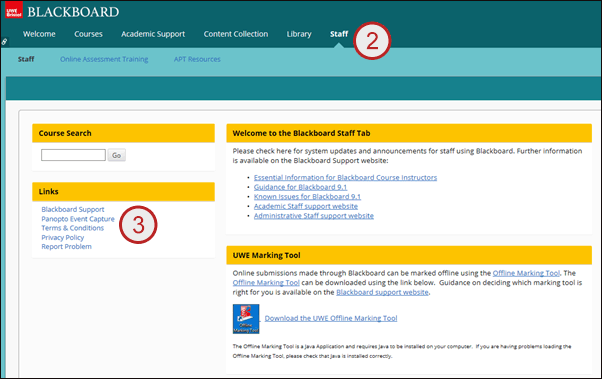602x379 pixels.
Task: Select the Staff sub-tab in light bar
Action: click(x=26, y=59)
